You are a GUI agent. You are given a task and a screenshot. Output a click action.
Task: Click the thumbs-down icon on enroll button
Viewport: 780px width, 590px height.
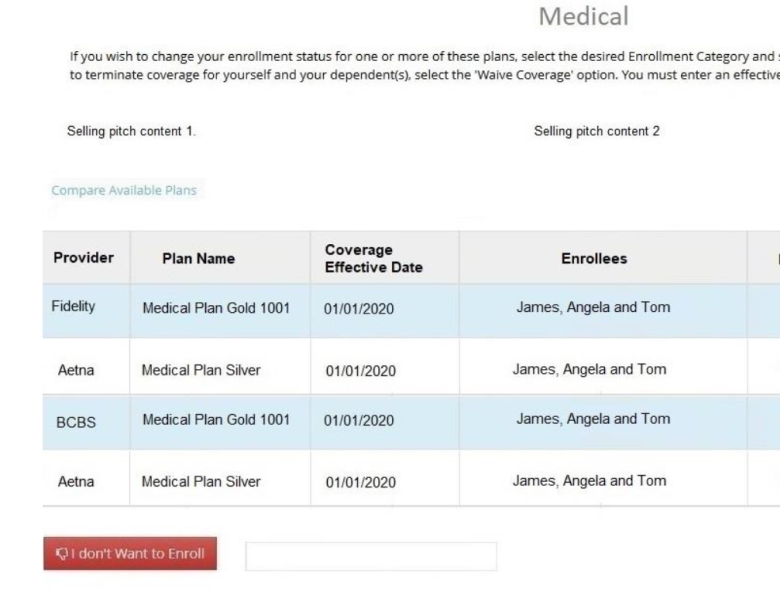[61, 554]
